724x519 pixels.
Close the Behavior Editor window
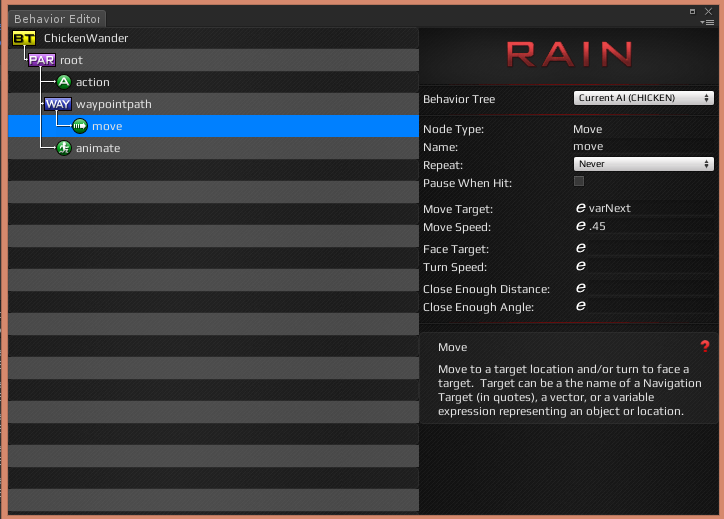708,11
